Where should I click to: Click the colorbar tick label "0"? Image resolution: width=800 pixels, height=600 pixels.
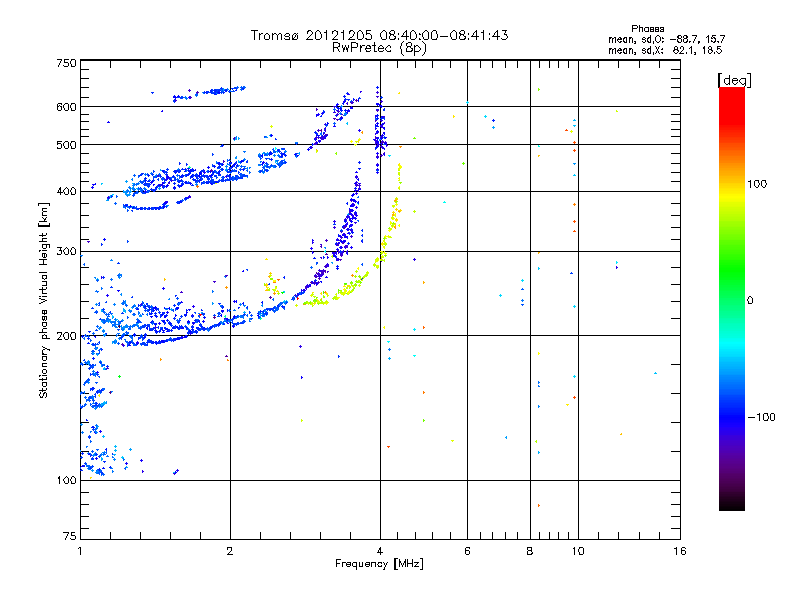point(750,301)
